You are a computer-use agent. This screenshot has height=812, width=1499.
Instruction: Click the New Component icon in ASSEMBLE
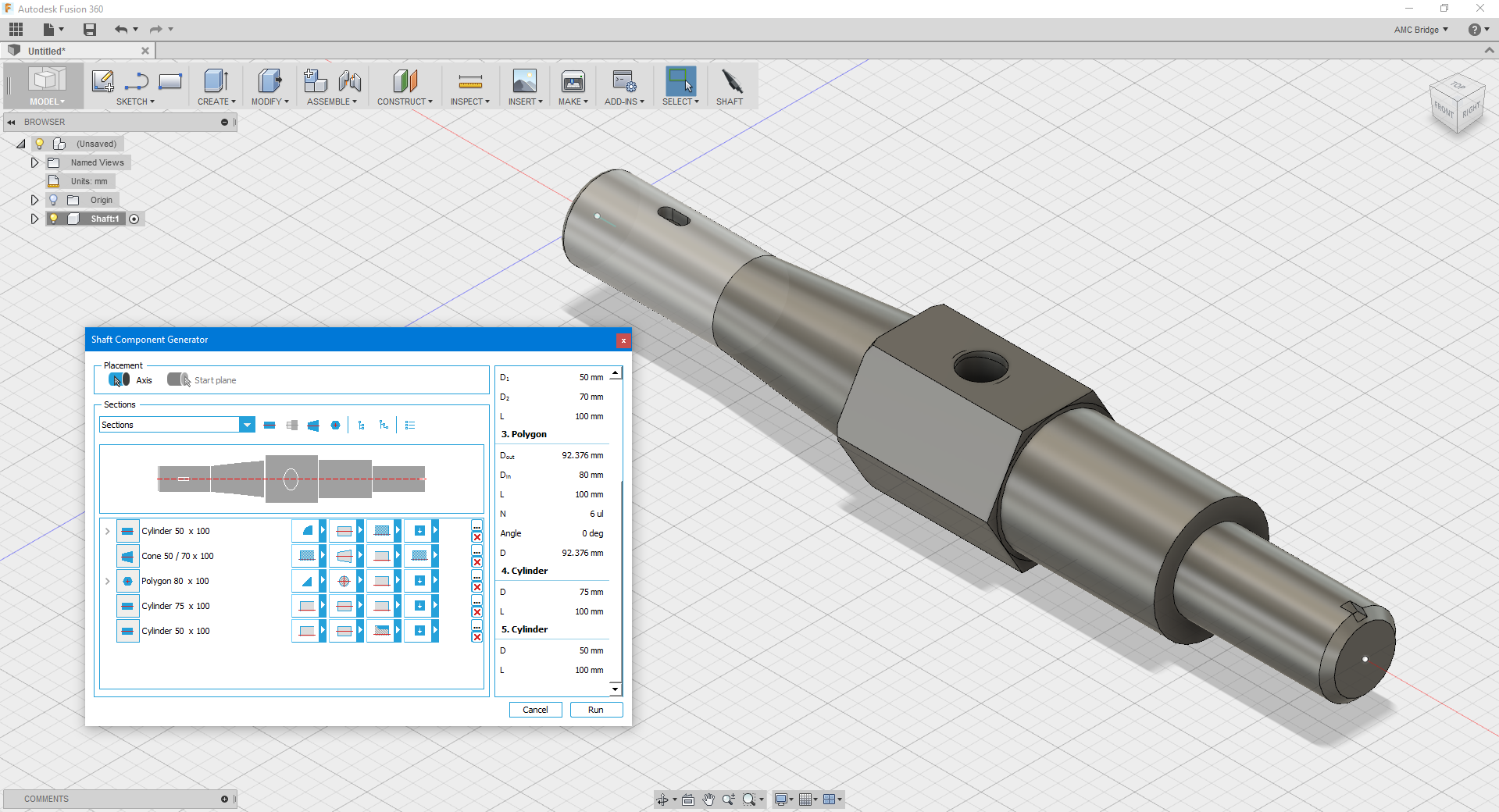[x=316, y=80]
